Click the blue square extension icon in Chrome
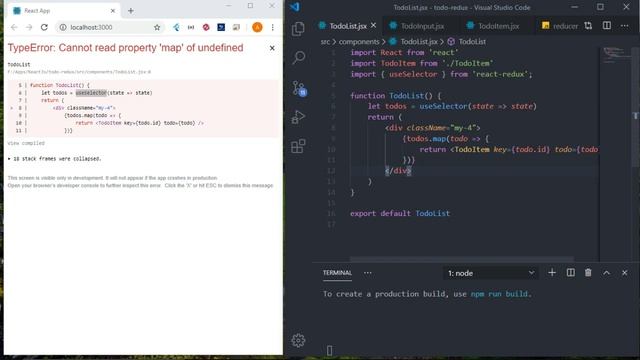This screenshot has height=360, width=640. [221, 27]
